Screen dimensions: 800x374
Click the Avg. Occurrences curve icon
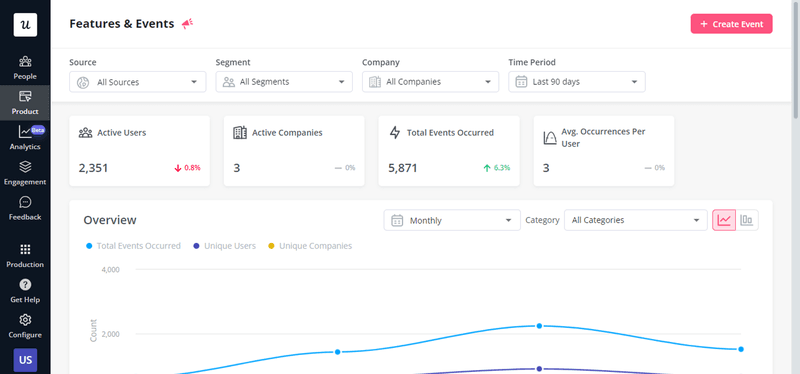(550, 138)
